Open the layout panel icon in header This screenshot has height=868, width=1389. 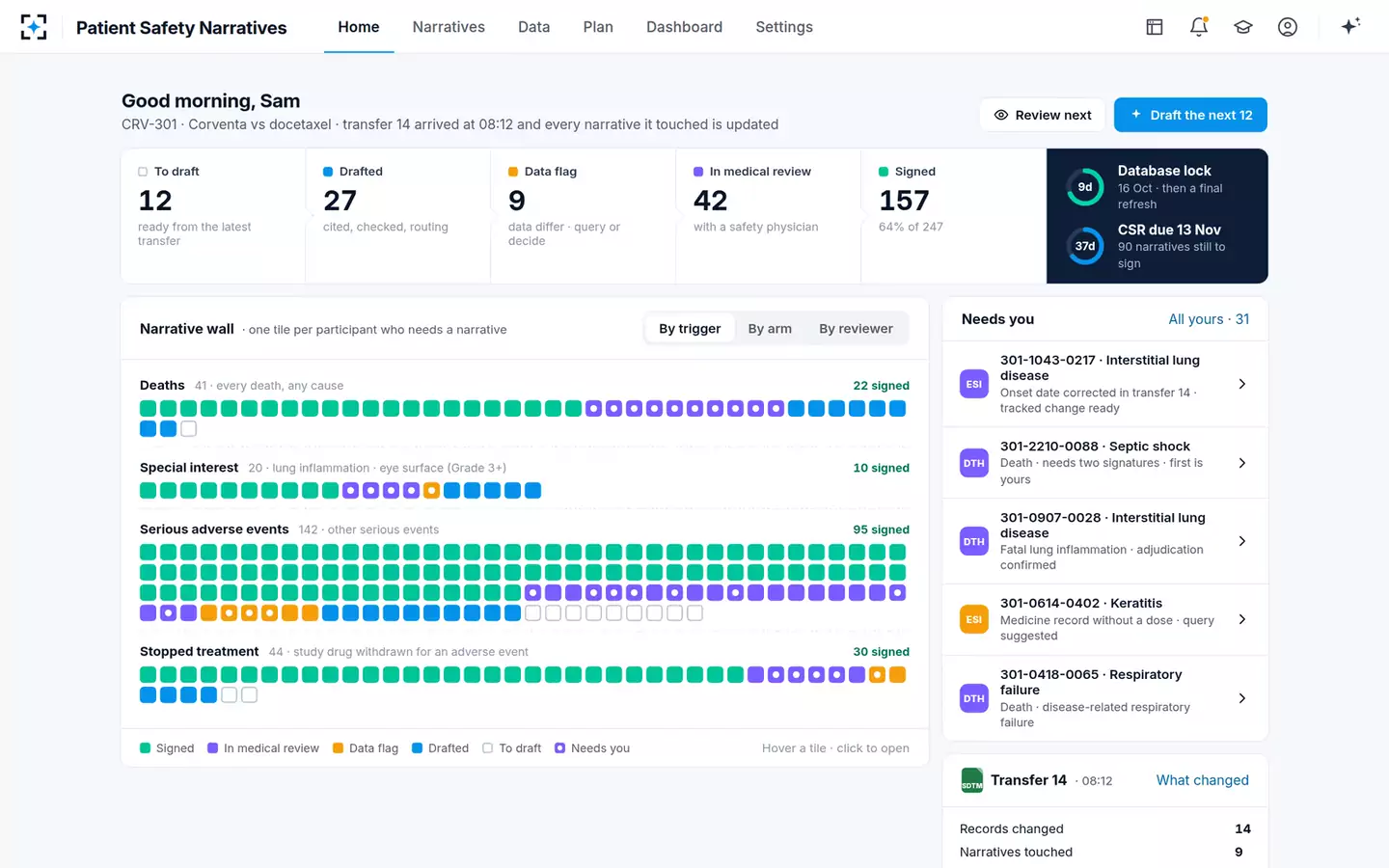coord(1155,27)
